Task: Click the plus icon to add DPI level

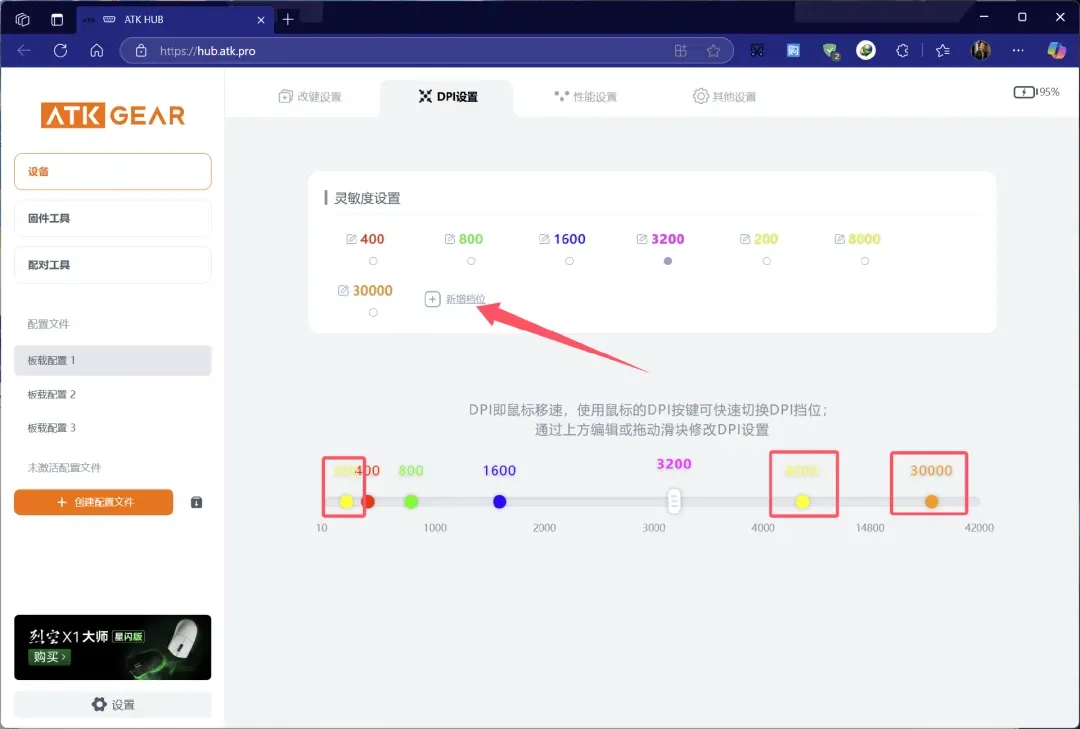Action: pos(433,299)
